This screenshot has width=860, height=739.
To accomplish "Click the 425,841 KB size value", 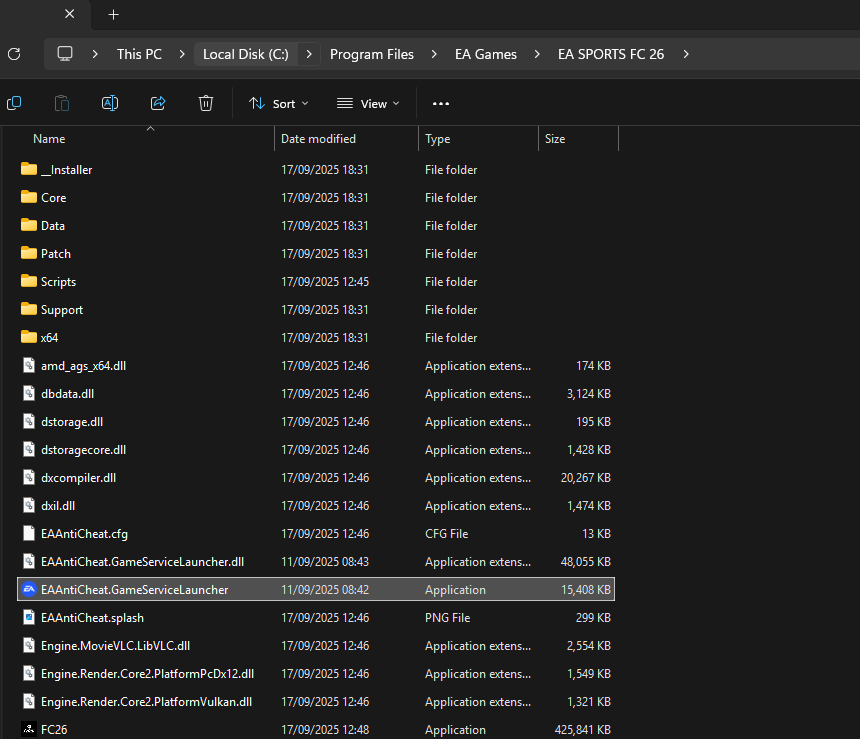I will [582, 730].
